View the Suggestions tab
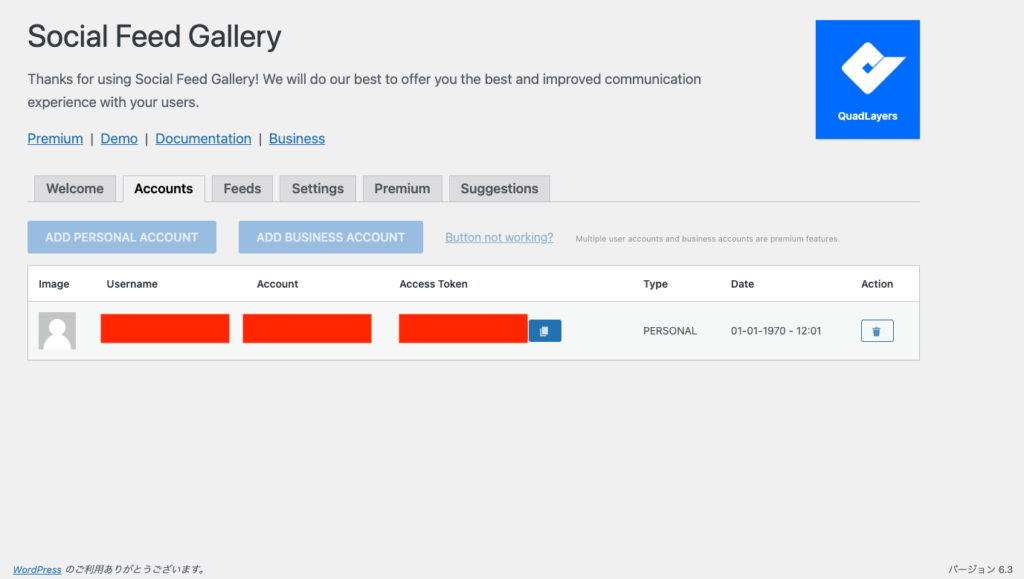 point(499,188)
